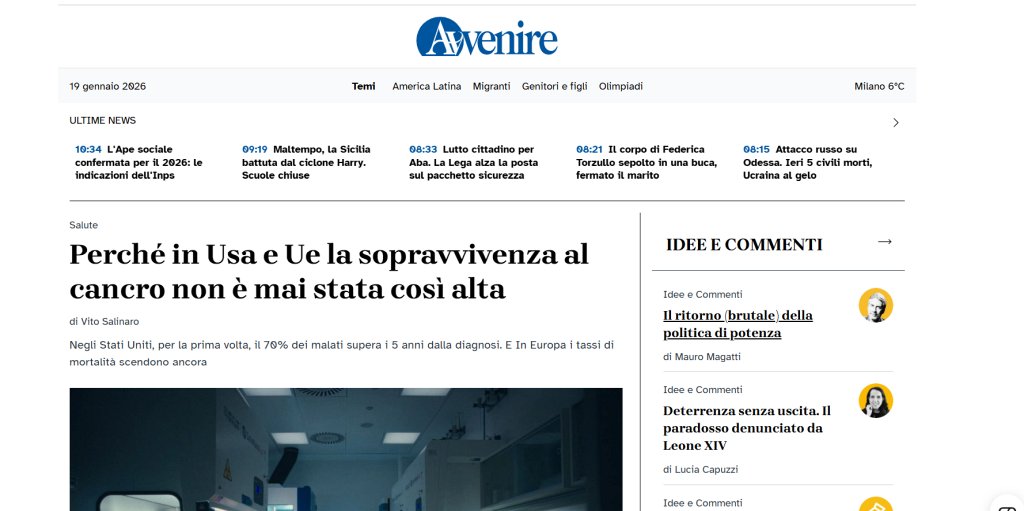Viewport: 1024px width, 511px height.
Task: Open the Migranti topic
Action: pos(491,86)
